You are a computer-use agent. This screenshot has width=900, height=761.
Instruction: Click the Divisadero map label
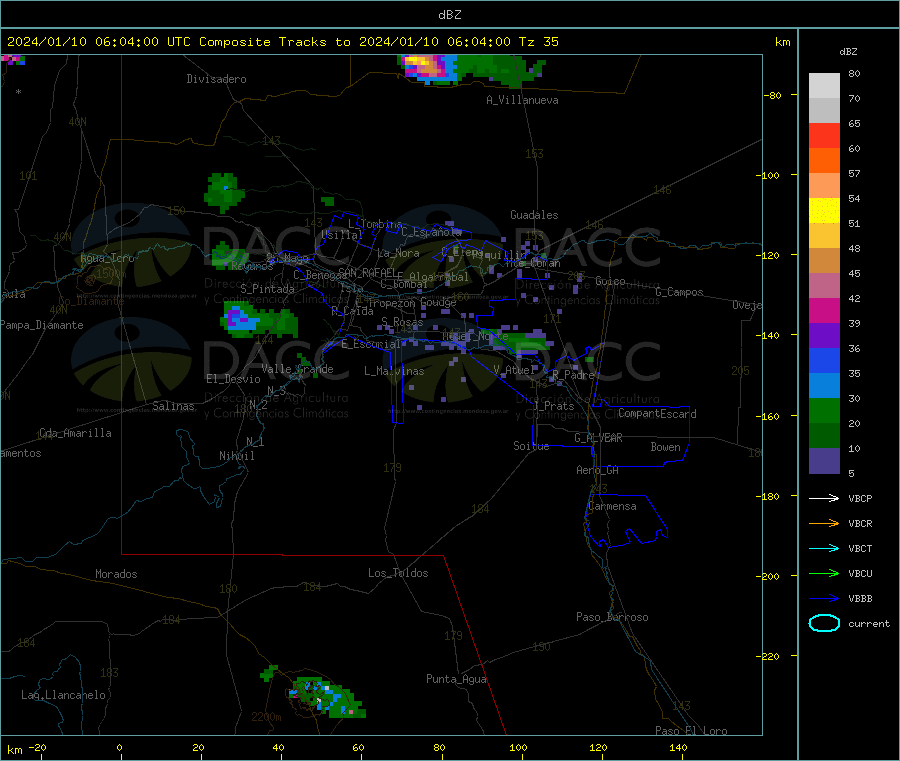[216, 79]
